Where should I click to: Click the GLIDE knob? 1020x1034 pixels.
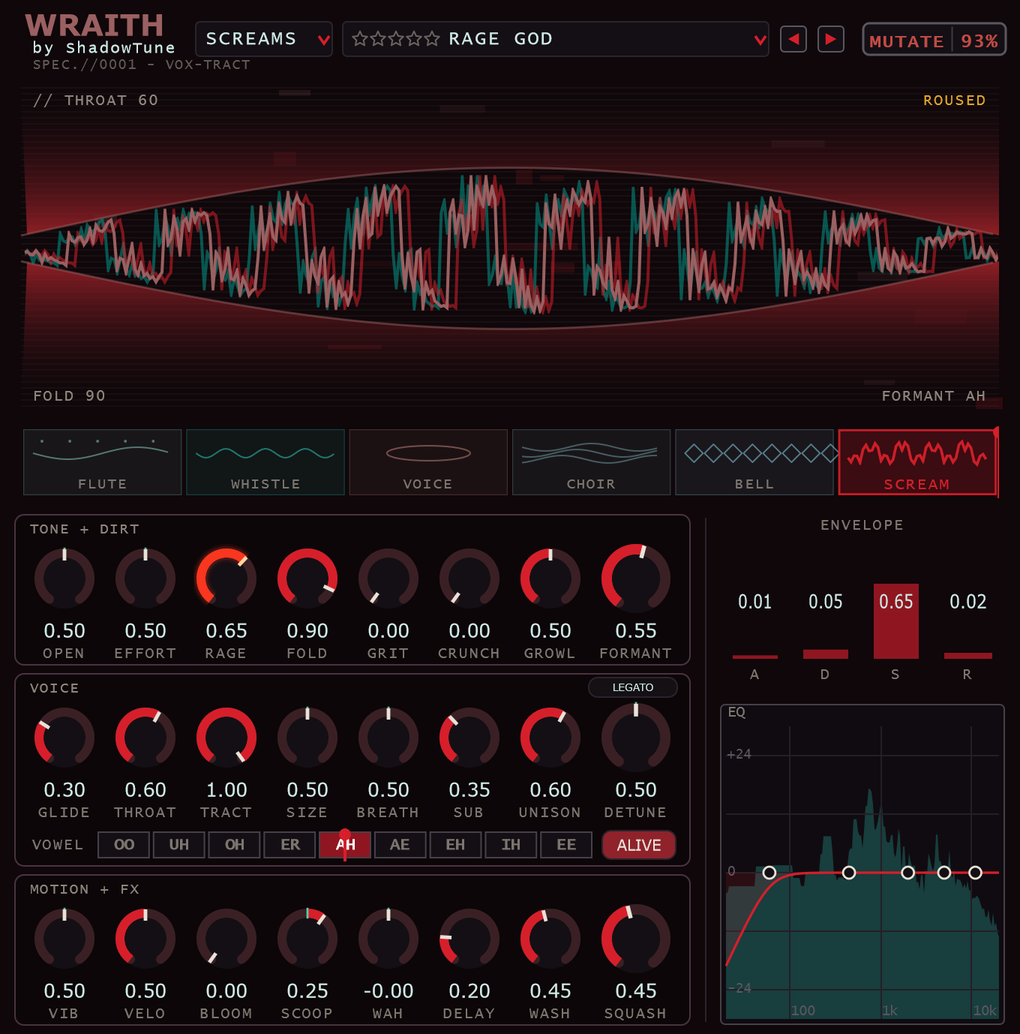coord(64,737)
